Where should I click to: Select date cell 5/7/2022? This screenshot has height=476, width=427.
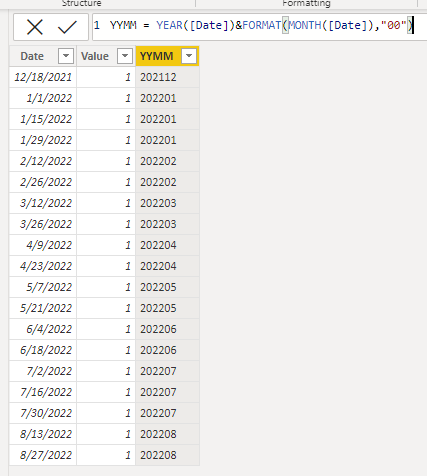click(x=43, y=287)
